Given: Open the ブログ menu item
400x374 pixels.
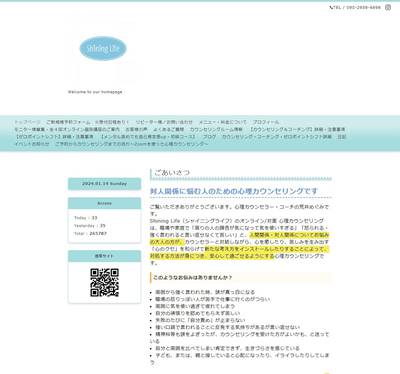Looking at the screenshot, I should coord(209,137).
